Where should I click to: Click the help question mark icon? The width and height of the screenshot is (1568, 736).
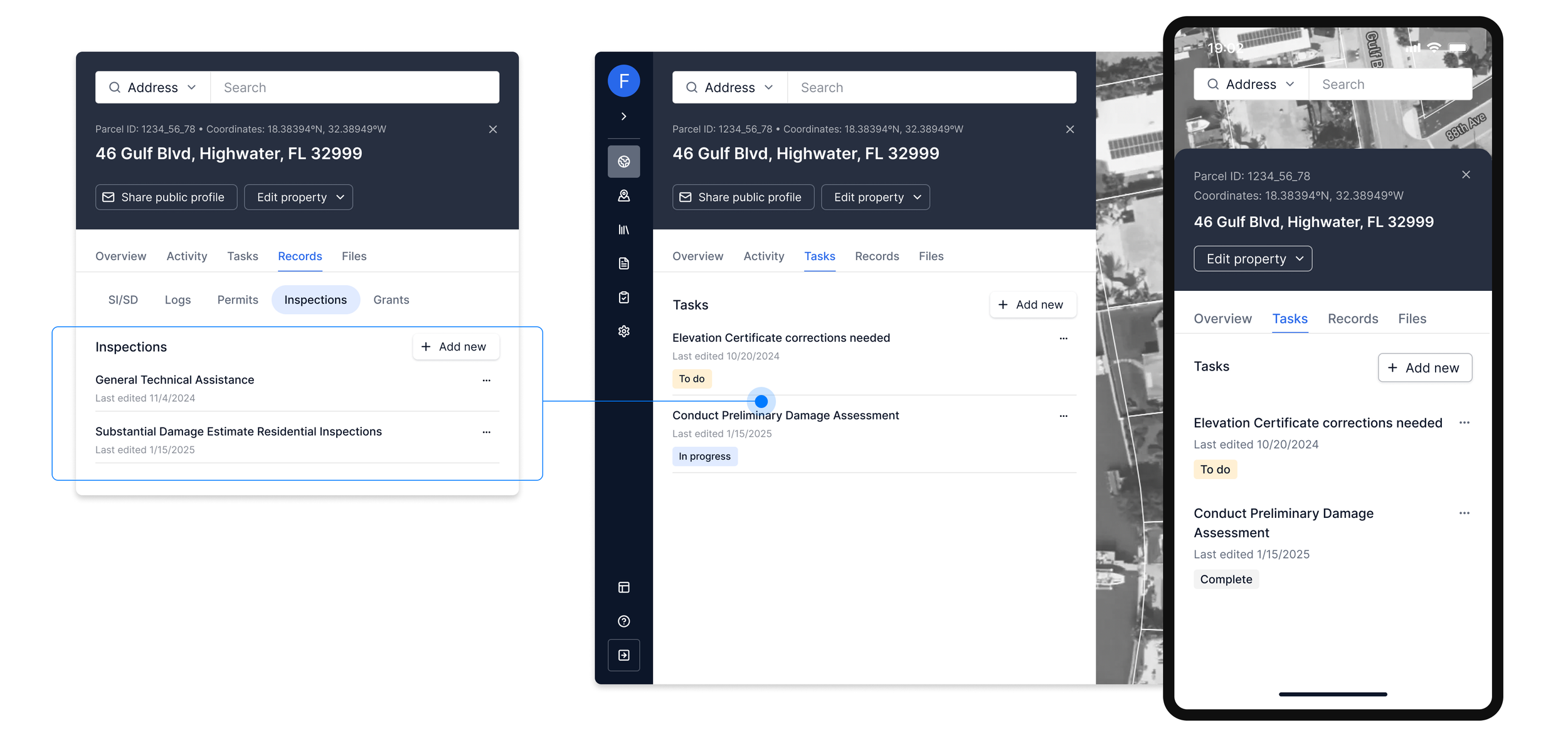tap(623, 621)
